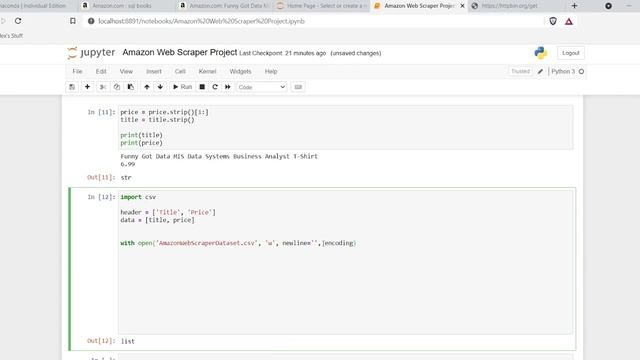The image size is (640, 360).
Task: Click the header = ['Title', 'Price'] line
Action: [168, 212]
